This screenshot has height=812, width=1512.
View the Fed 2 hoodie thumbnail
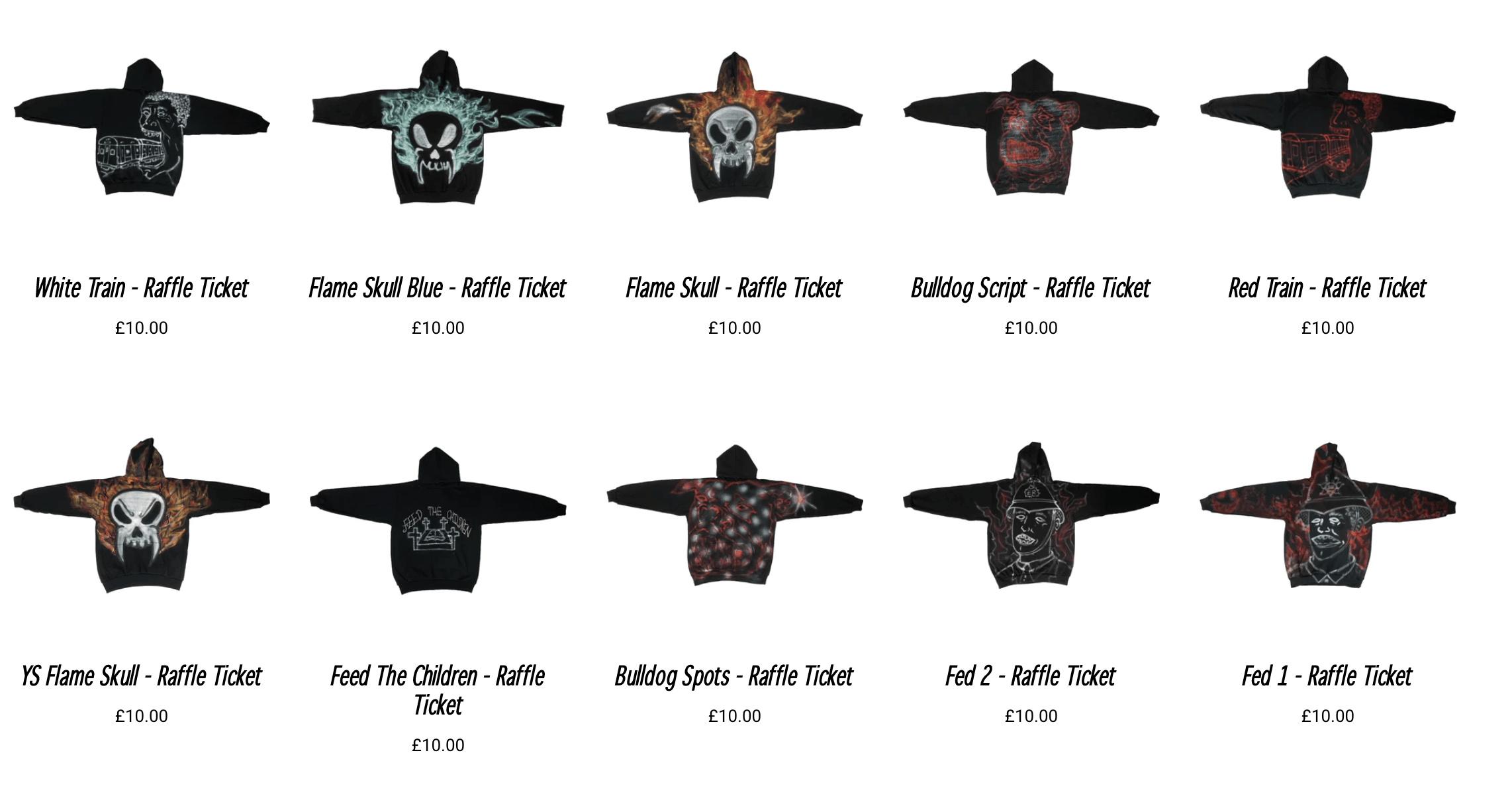click(x=1031, y=515)
